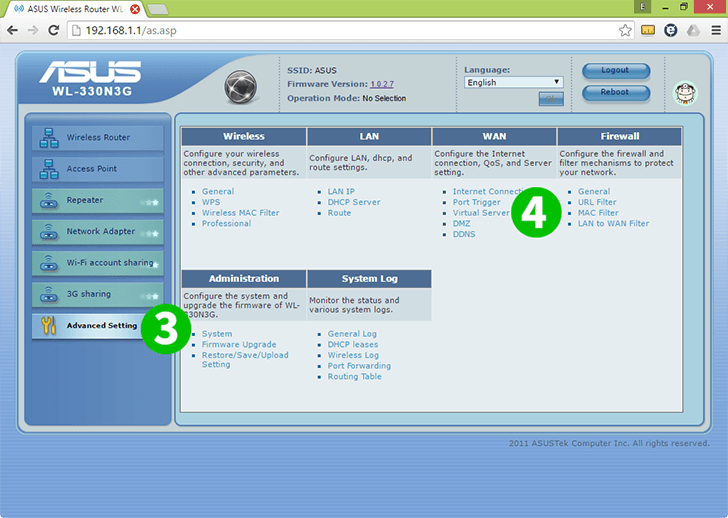This screenshot has height=518, width=728.
Task: Open Firewall General settings link
Action: pyautogui.click(x=594, y=192)
